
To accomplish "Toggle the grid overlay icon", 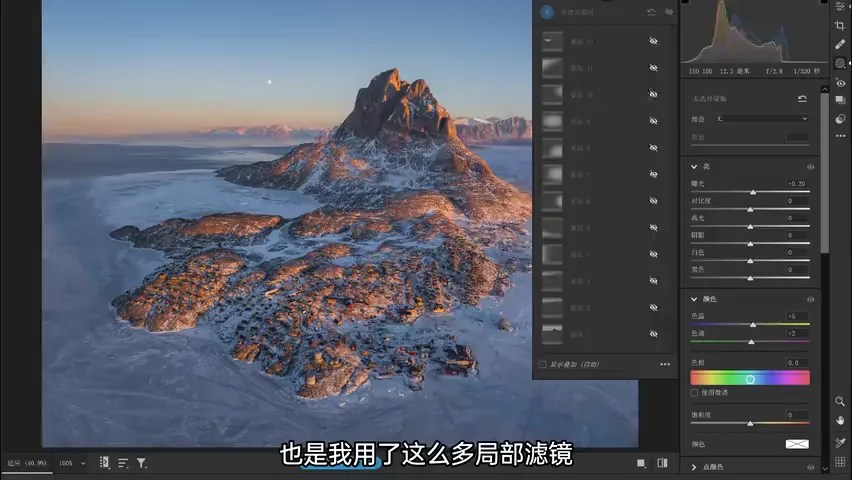I will tap(840, 462).
